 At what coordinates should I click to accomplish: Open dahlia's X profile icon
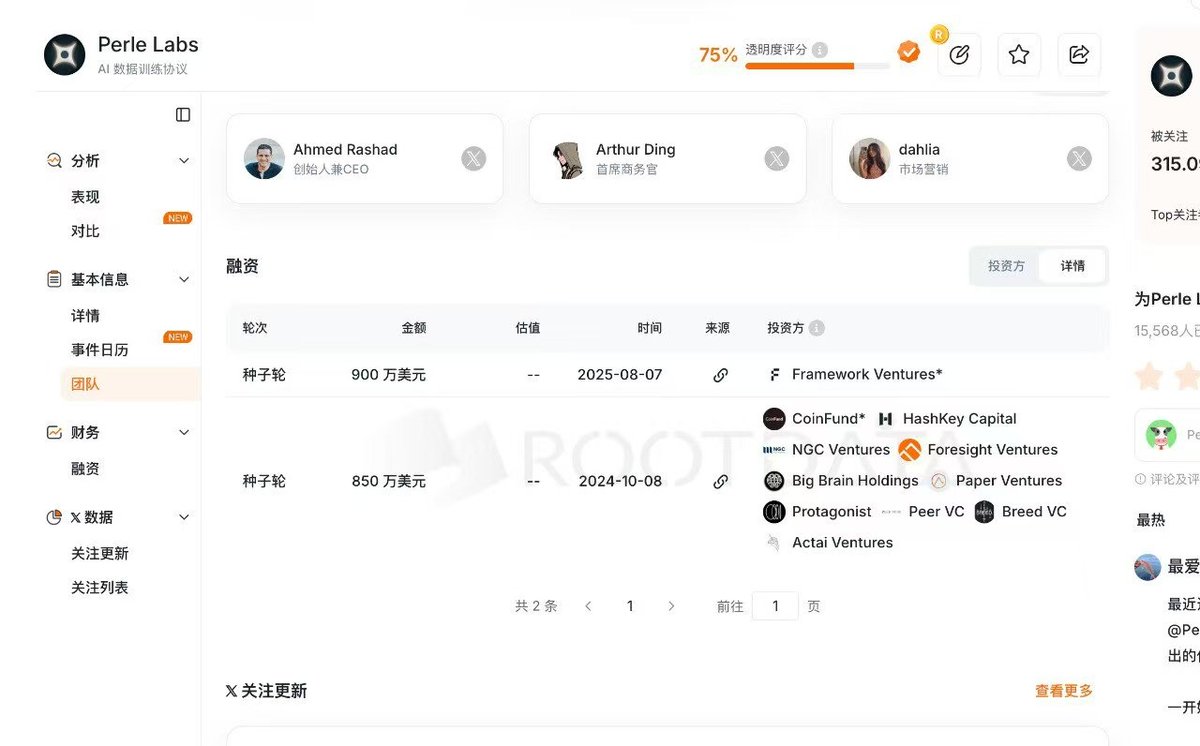pos(1079,158)
